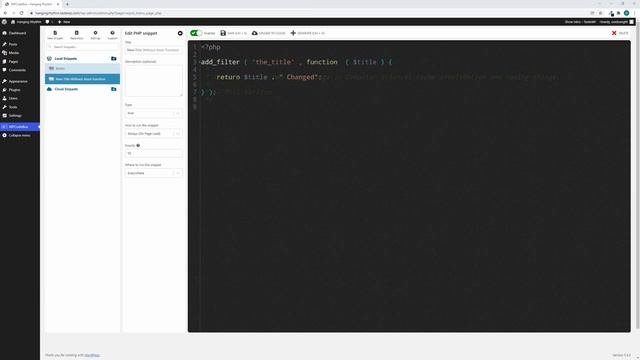Click the WordPress logo in admin bar
Screen dimensions: 640x360
pyautogui.click(x=4, y=22)
